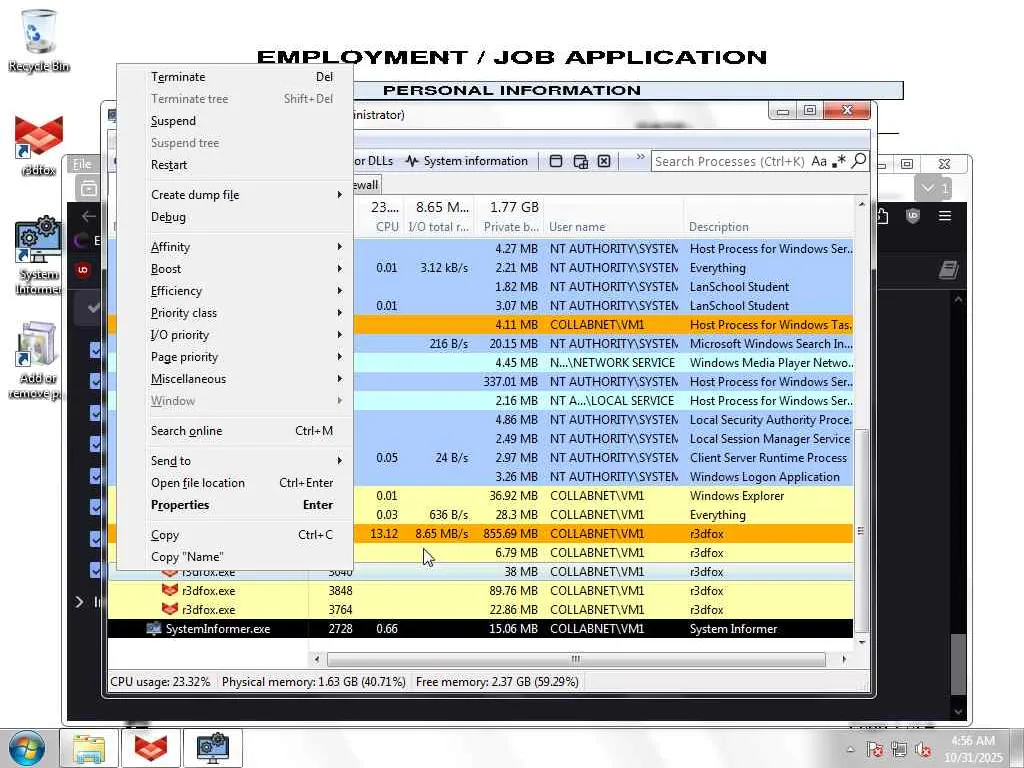Toggle regex search (.*) icon

[839, 161]
